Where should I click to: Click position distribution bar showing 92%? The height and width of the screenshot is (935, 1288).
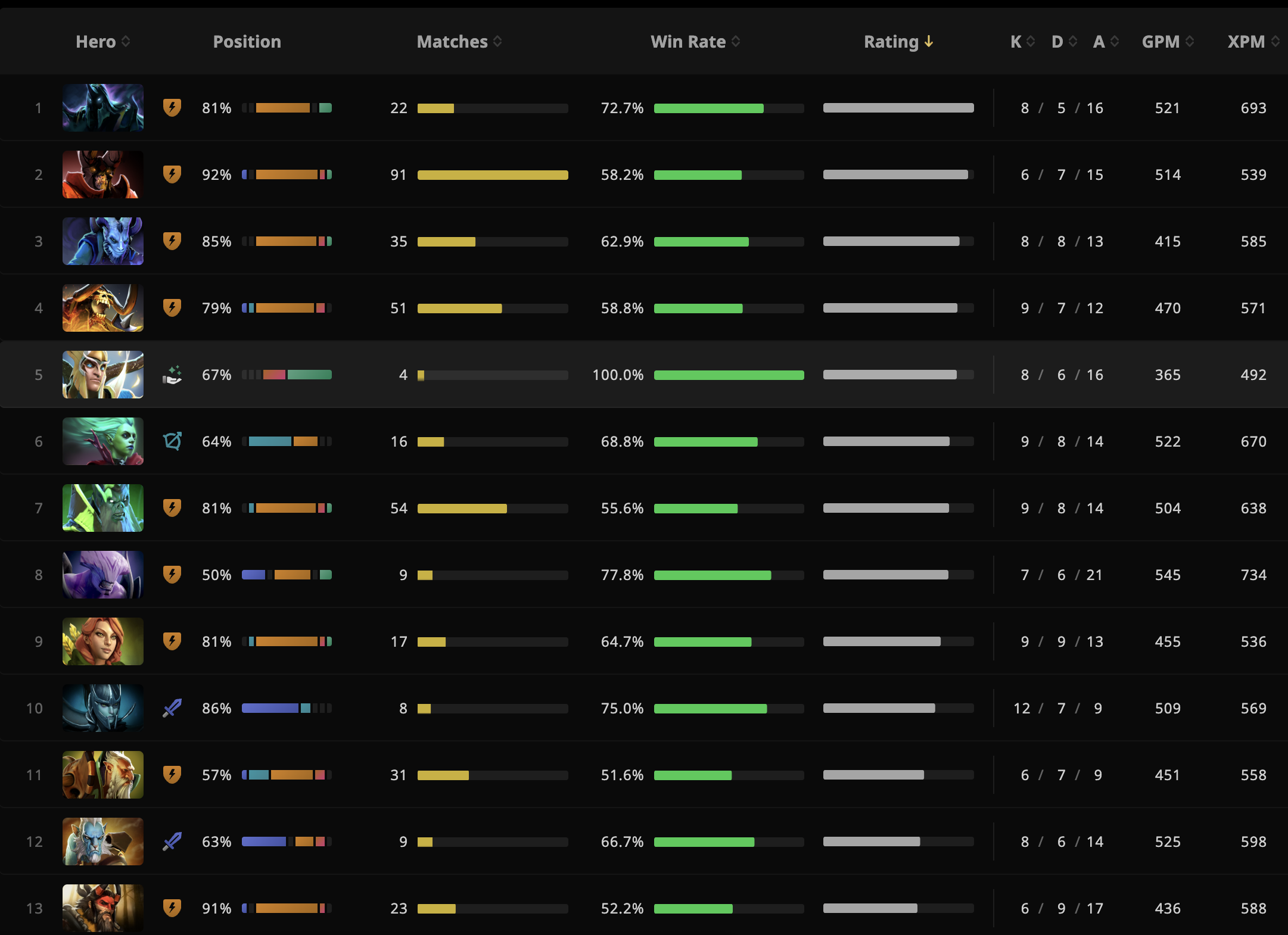tap(287, 174)
